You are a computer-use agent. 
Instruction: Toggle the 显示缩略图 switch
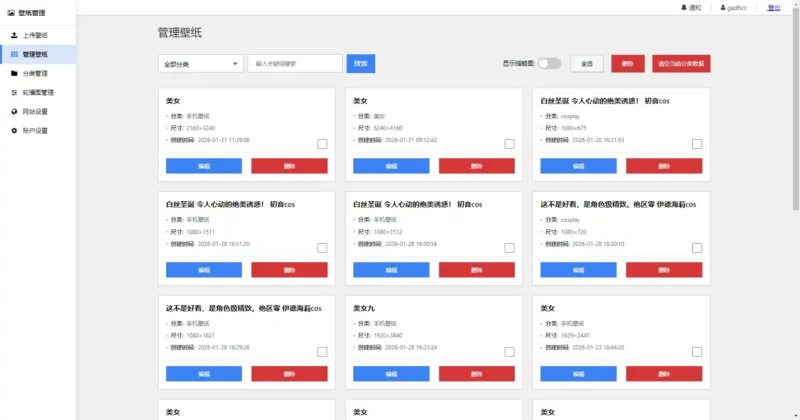(549, 63)
